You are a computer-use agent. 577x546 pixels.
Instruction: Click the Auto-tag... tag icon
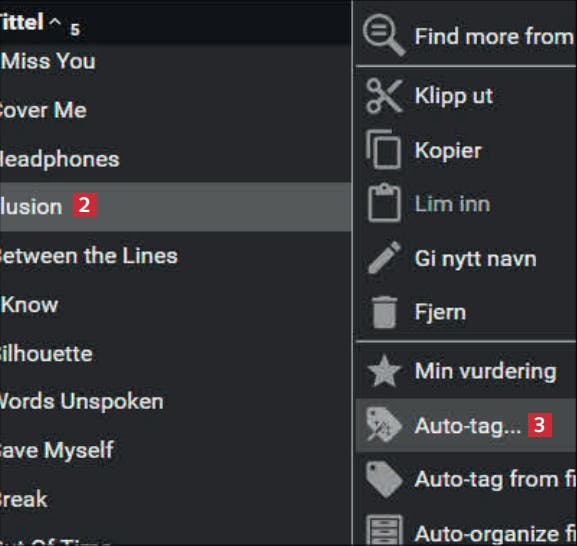384,425
